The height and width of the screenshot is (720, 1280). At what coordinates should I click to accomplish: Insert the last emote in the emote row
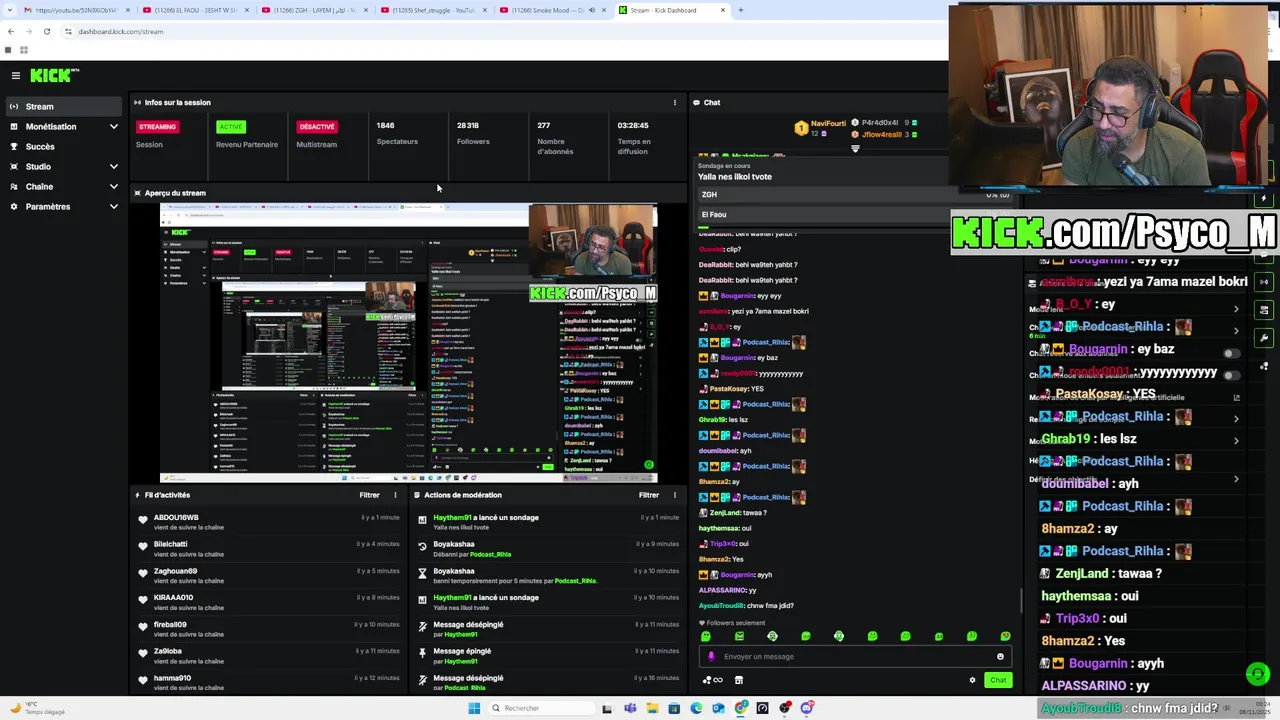tap(1005, 636)
